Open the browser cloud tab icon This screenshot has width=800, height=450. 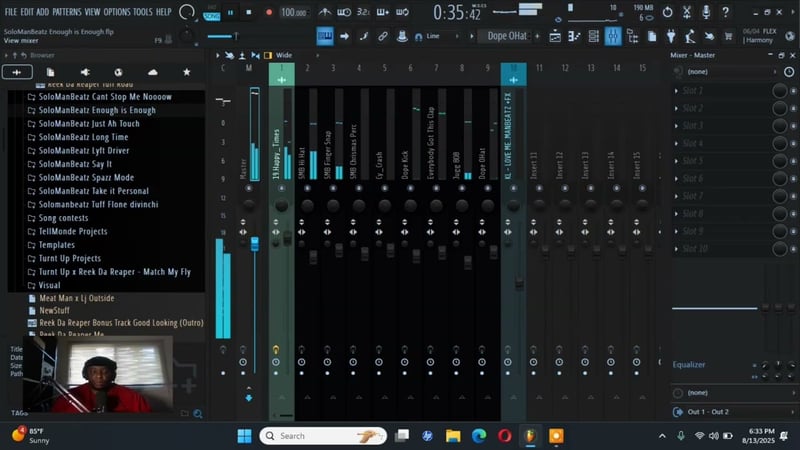click(153, 72)
